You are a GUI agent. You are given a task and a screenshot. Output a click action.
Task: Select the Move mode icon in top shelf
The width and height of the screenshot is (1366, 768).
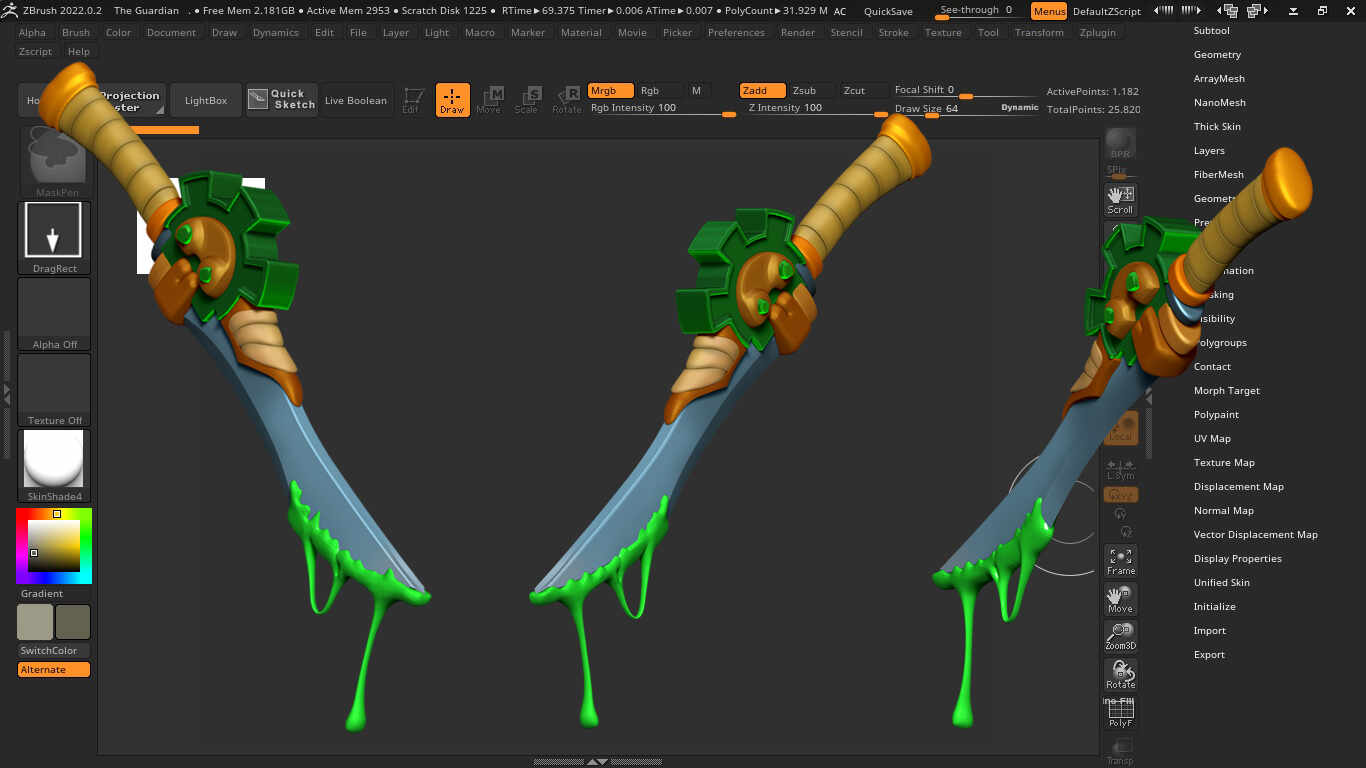(x=489, y=100)
